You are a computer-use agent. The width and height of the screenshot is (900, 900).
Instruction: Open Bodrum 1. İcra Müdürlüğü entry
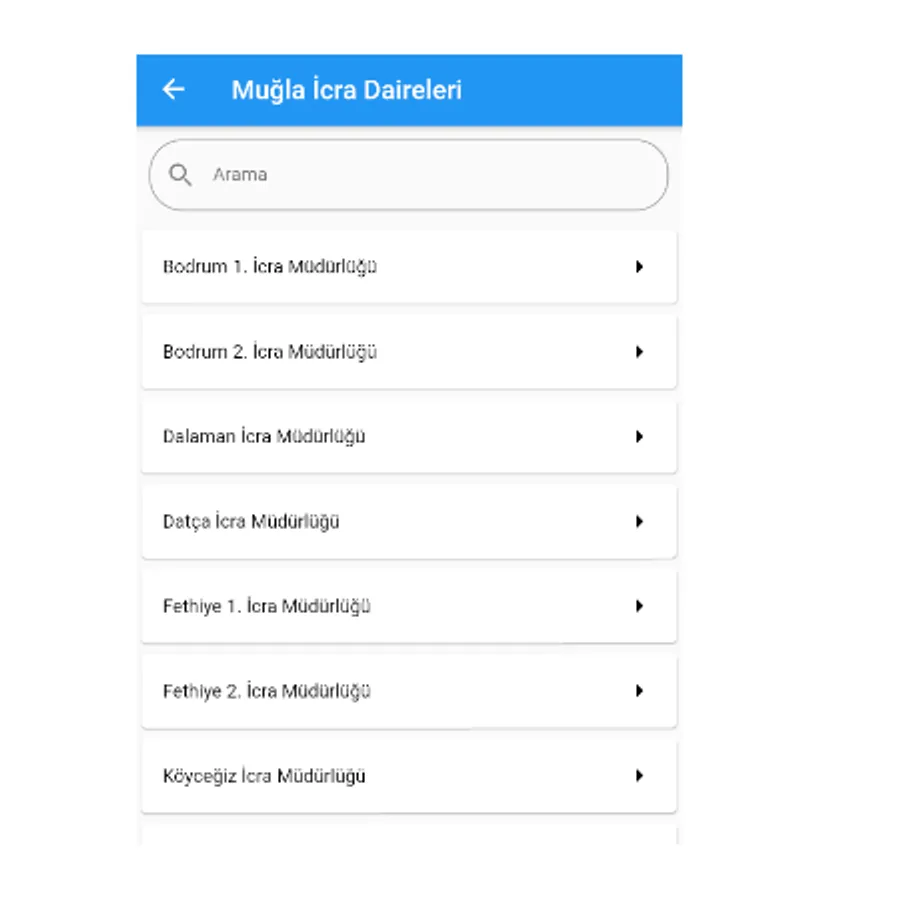pyautogui.click(x=270, y=267)
